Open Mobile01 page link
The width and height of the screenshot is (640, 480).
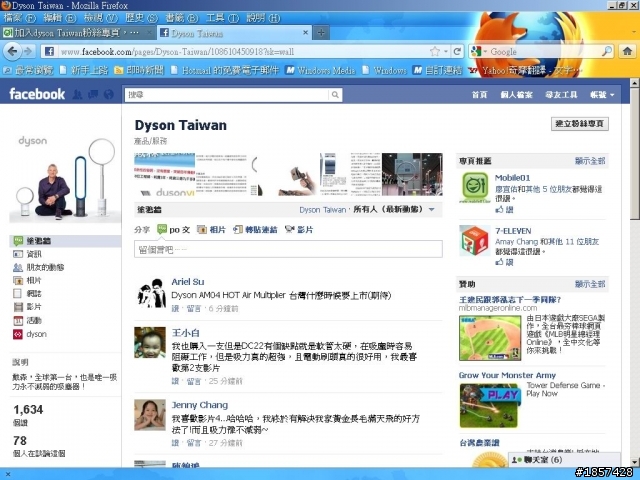tap(512, 178)
